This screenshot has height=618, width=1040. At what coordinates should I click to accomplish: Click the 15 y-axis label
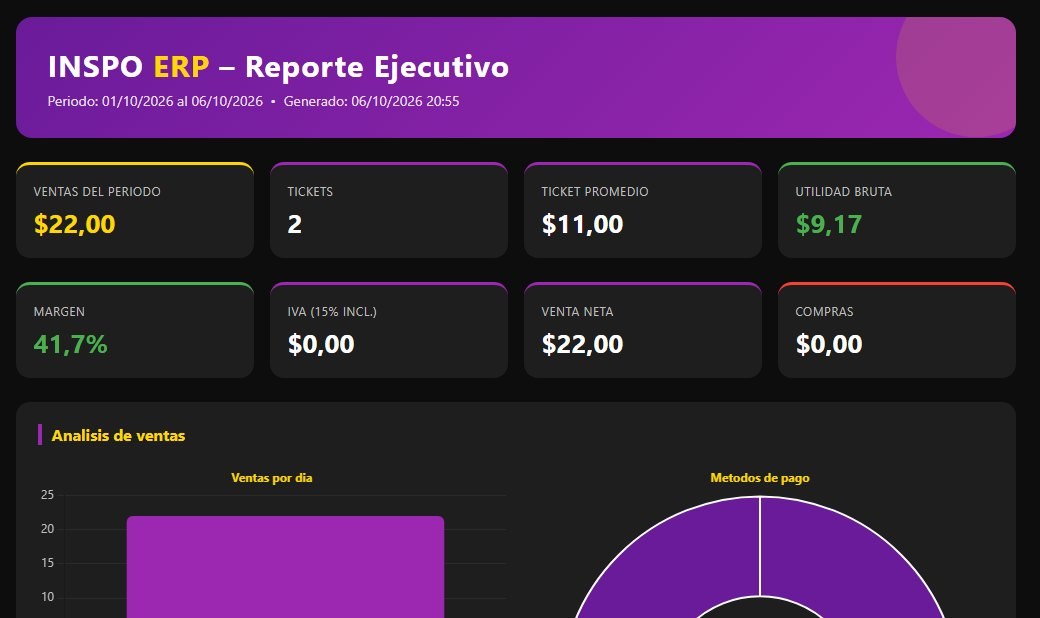pos(47,563)
